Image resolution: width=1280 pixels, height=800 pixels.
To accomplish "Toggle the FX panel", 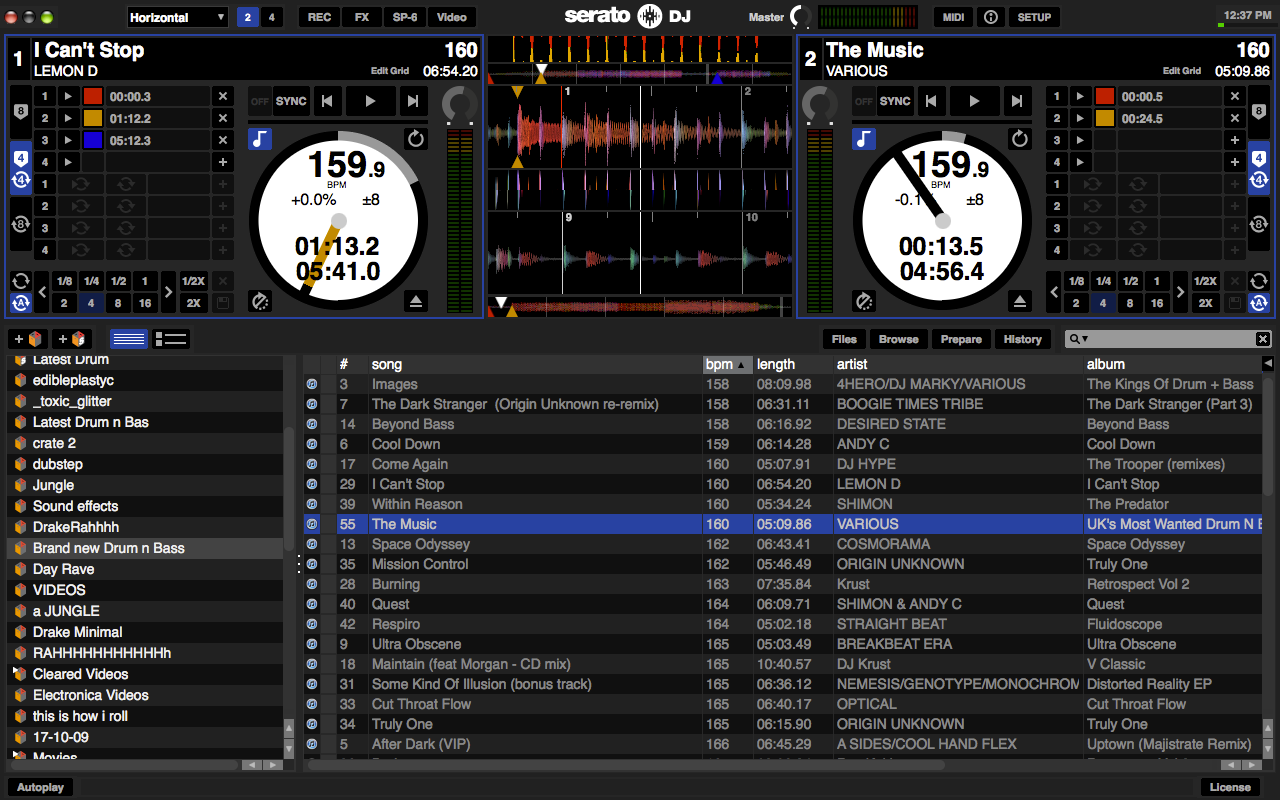I will (362, 17).
